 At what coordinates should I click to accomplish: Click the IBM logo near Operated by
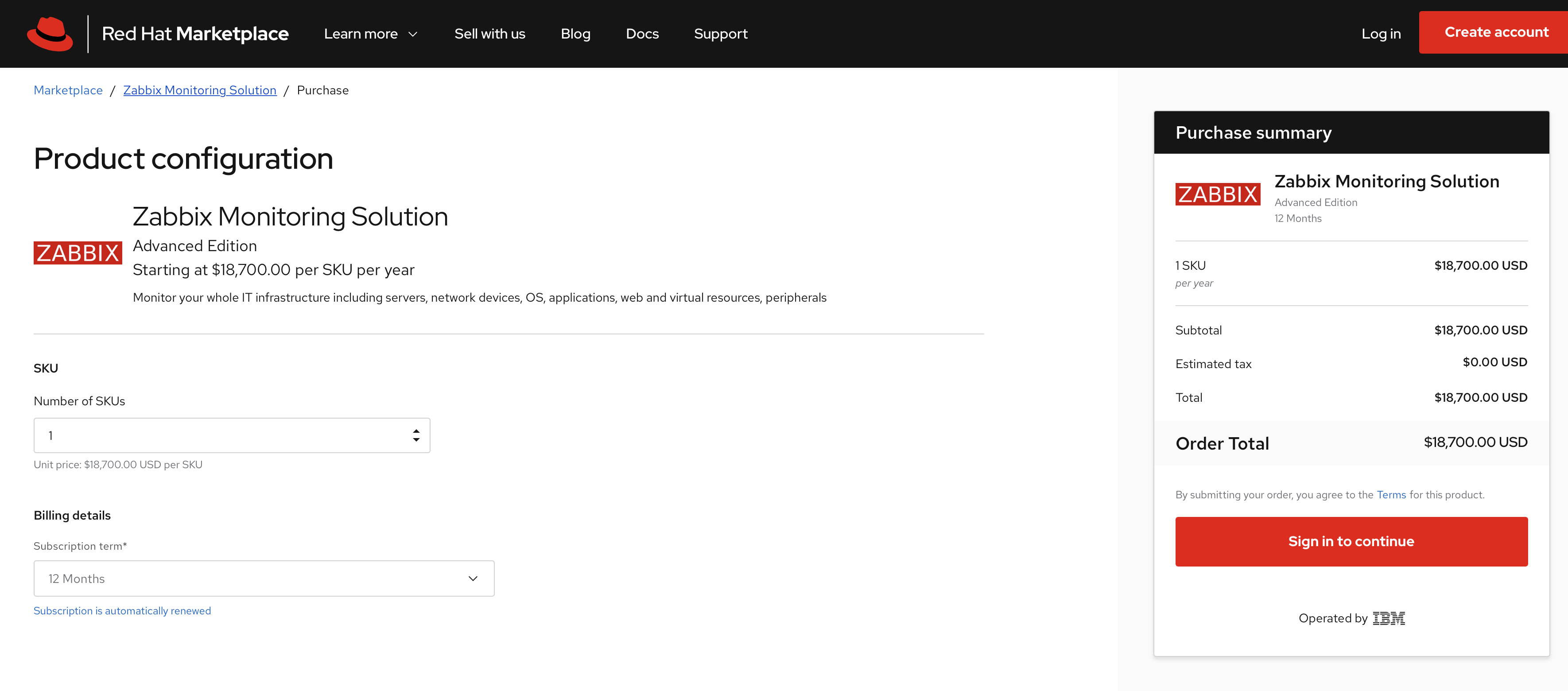(1389, 618)
